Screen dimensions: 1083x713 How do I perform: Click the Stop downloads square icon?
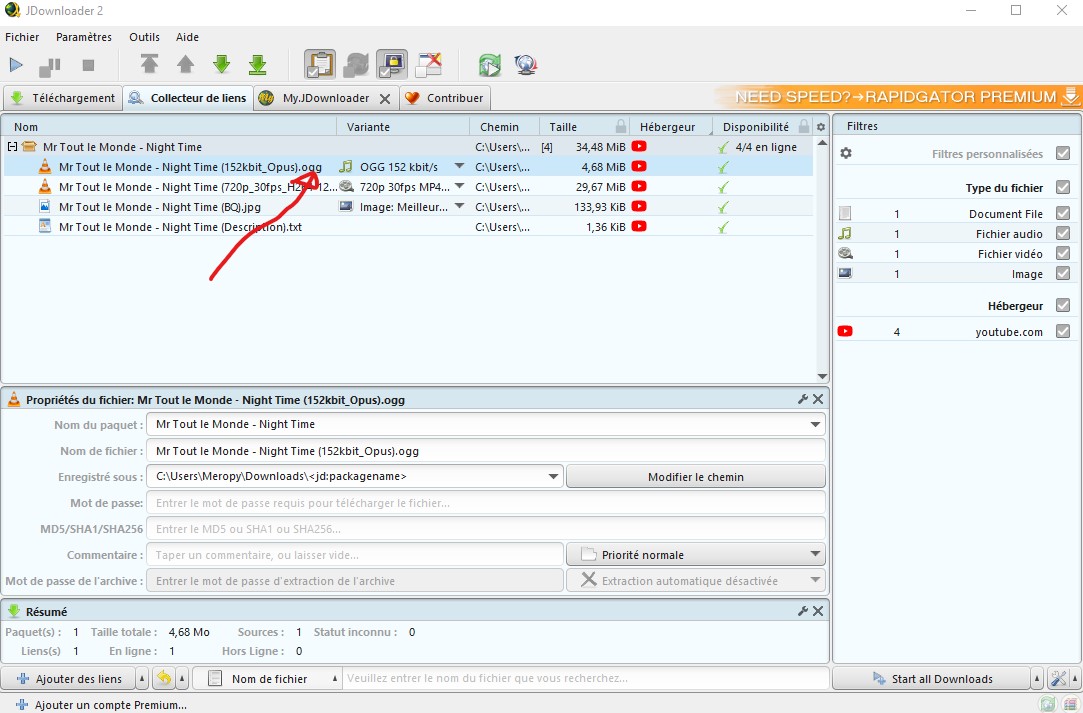coord(88,66)
